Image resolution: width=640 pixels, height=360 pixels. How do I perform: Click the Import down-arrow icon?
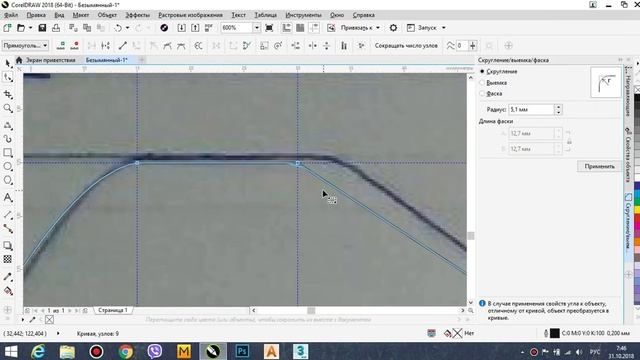click(182, 28)
